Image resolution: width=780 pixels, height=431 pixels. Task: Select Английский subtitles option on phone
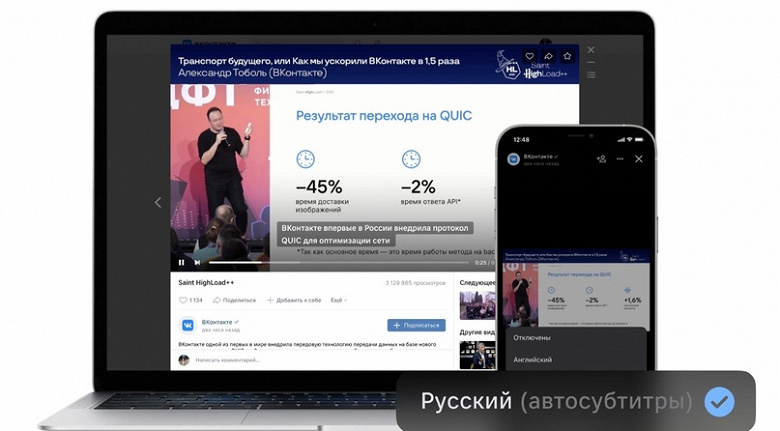coord(533,359)
